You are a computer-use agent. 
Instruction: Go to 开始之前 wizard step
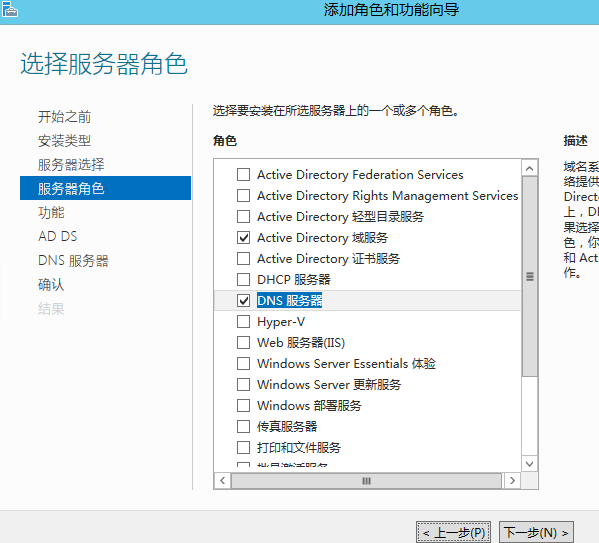tap(65, 117)
